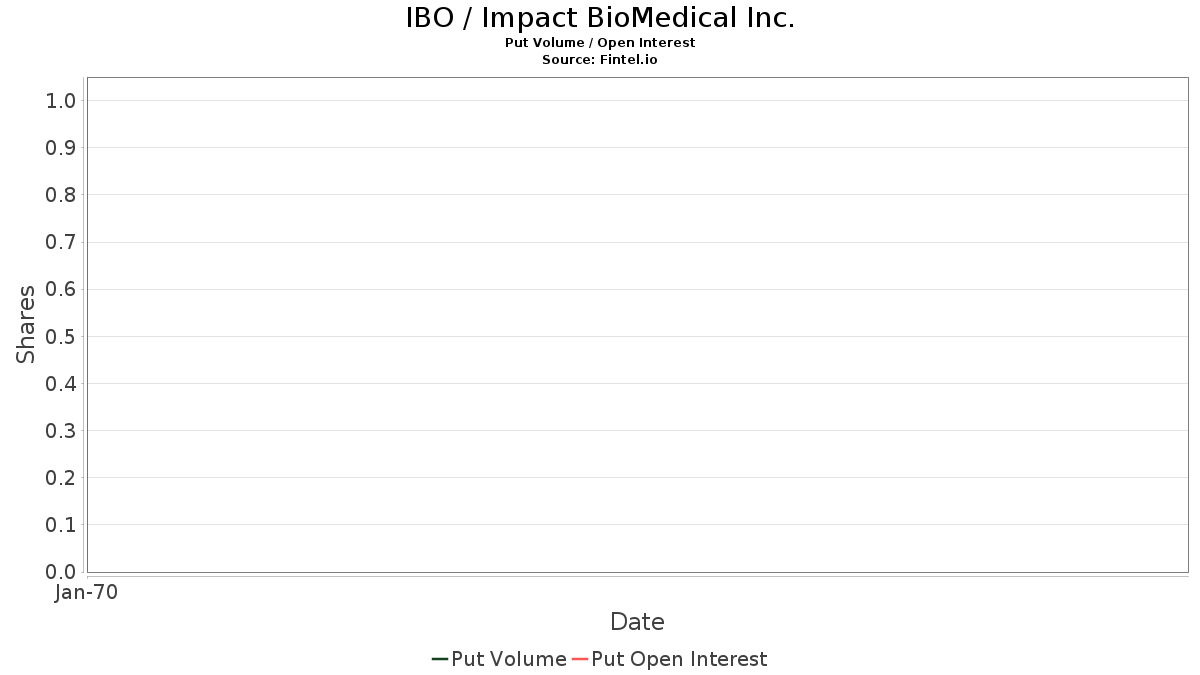Click the 0.3 y-axis tick label
This screenshot has width=1200, height=675.
tap(61, 431)
